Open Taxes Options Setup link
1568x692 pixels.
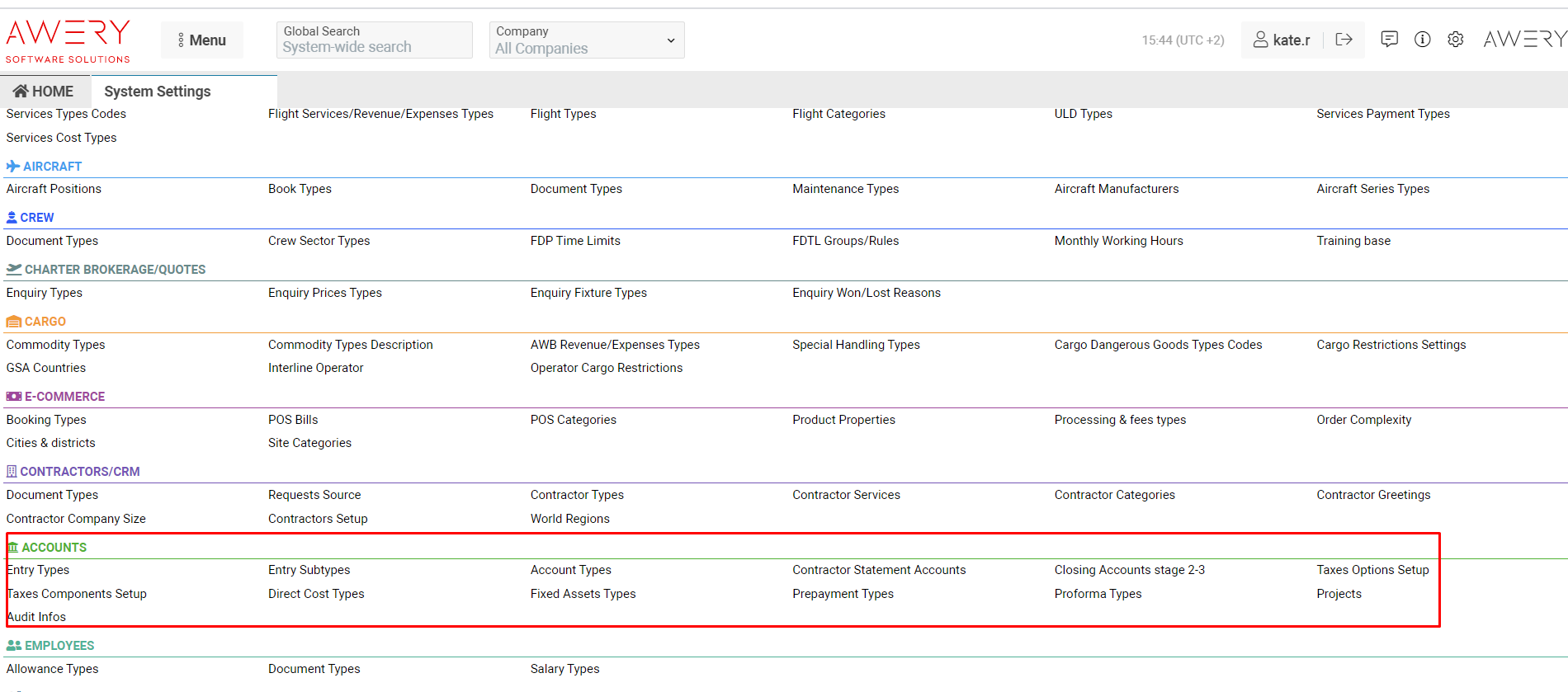point(1372,570)
